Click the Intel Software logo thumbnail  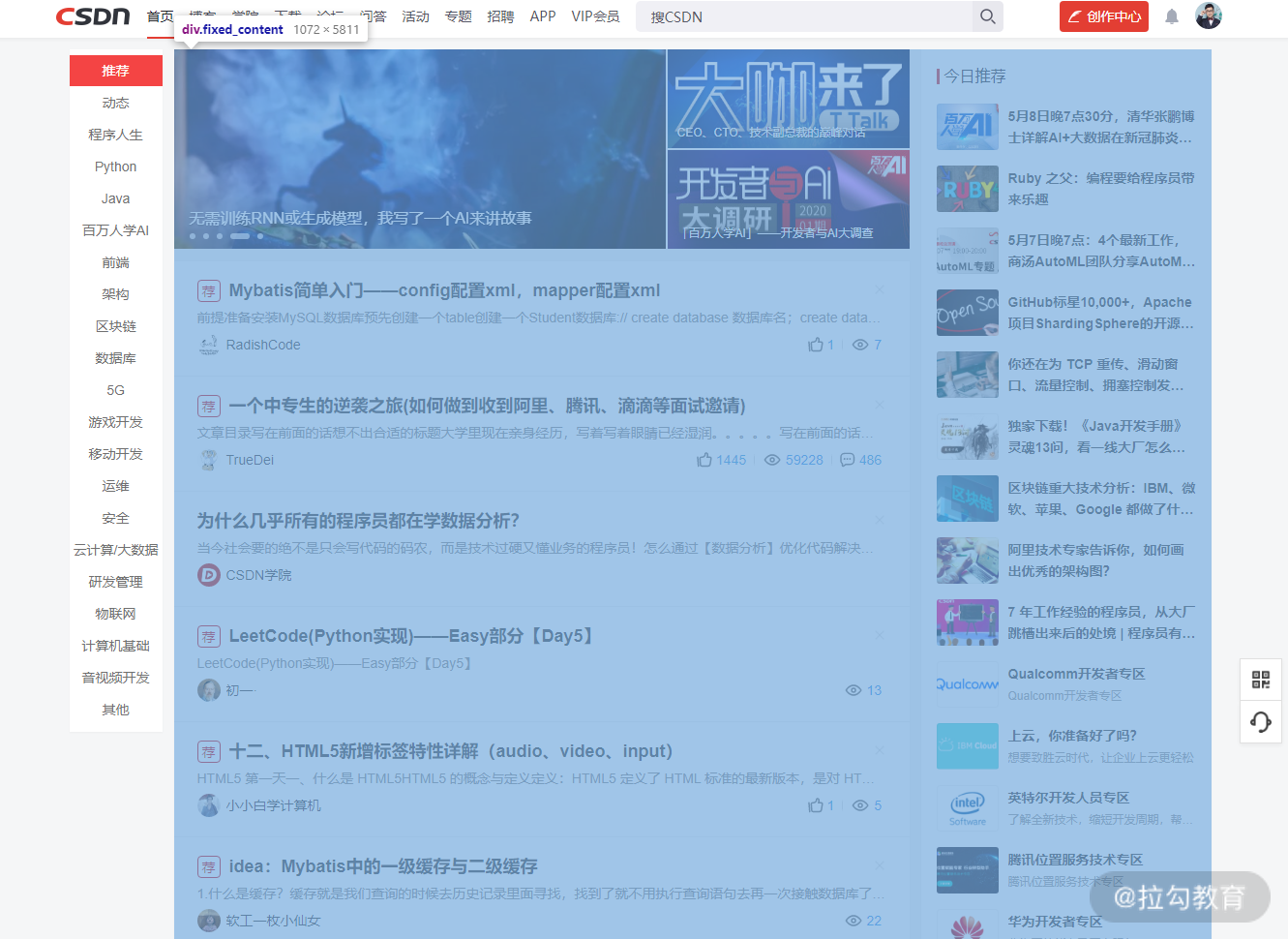pos(968,808)
